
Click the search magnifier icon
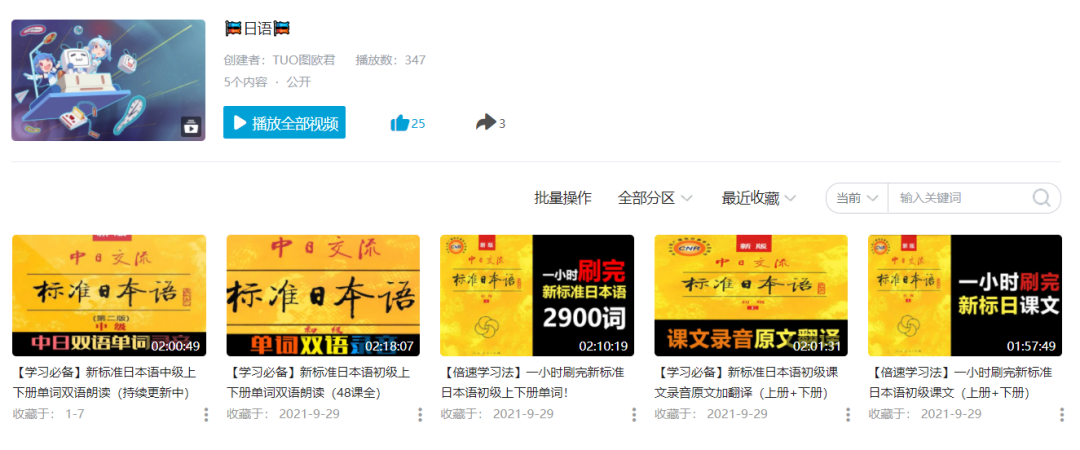coord(1041,198)
